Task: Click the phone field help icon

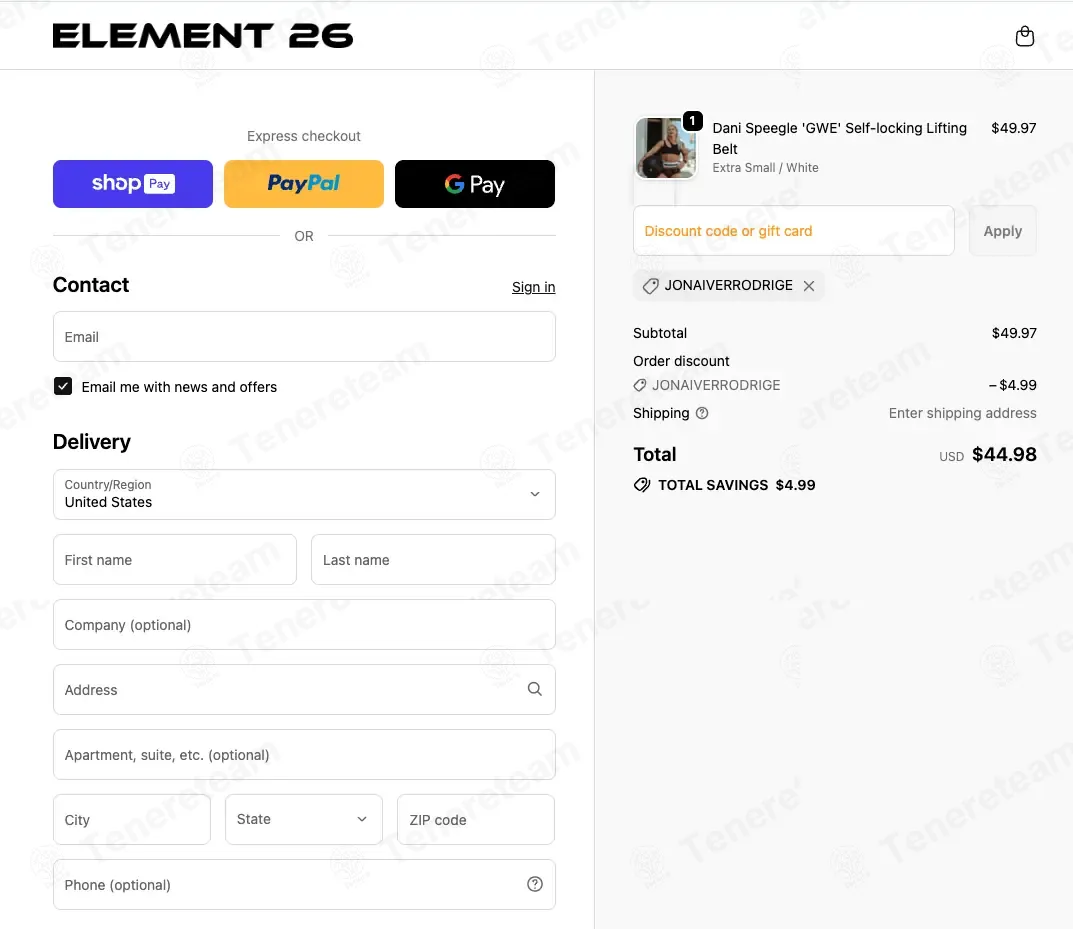Action: [534, 884]
